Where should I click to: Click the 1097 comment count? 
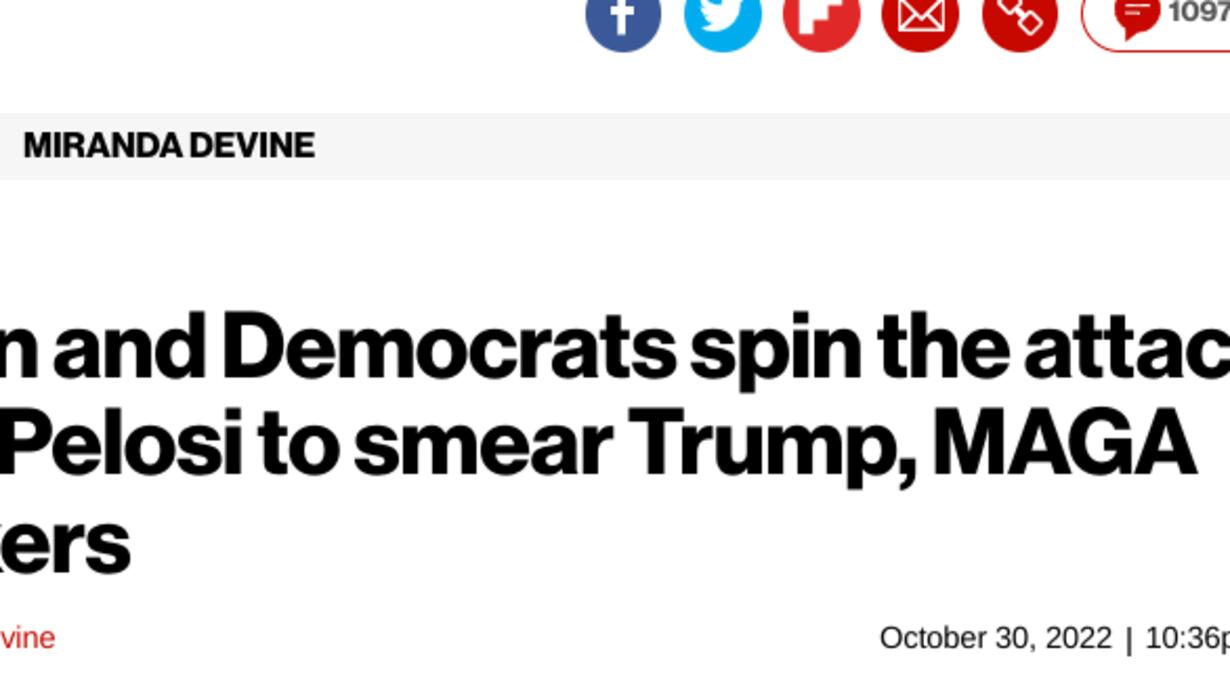(1198, 12)
